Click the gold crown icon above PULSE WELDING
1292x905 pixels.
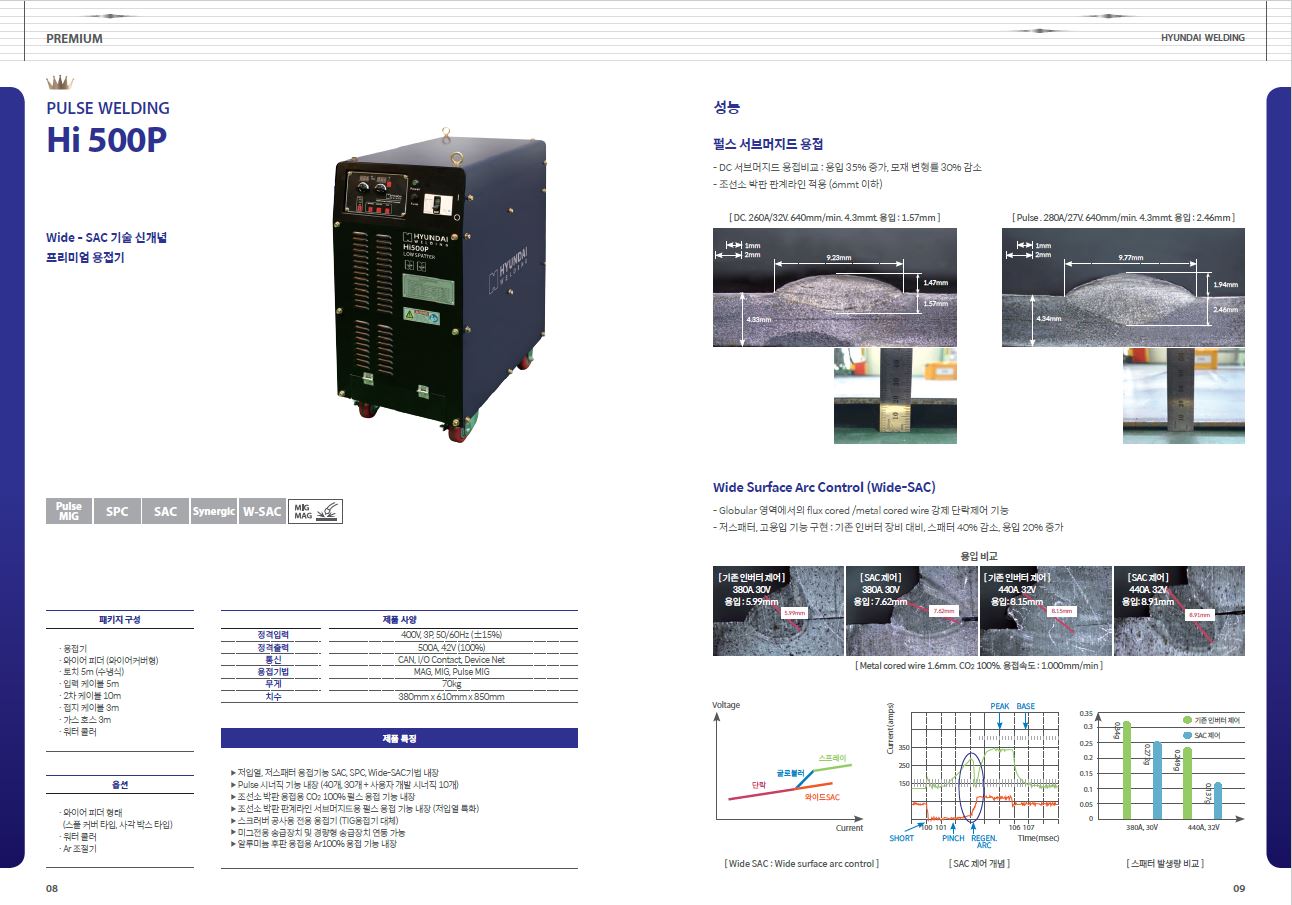click(60, 83)
